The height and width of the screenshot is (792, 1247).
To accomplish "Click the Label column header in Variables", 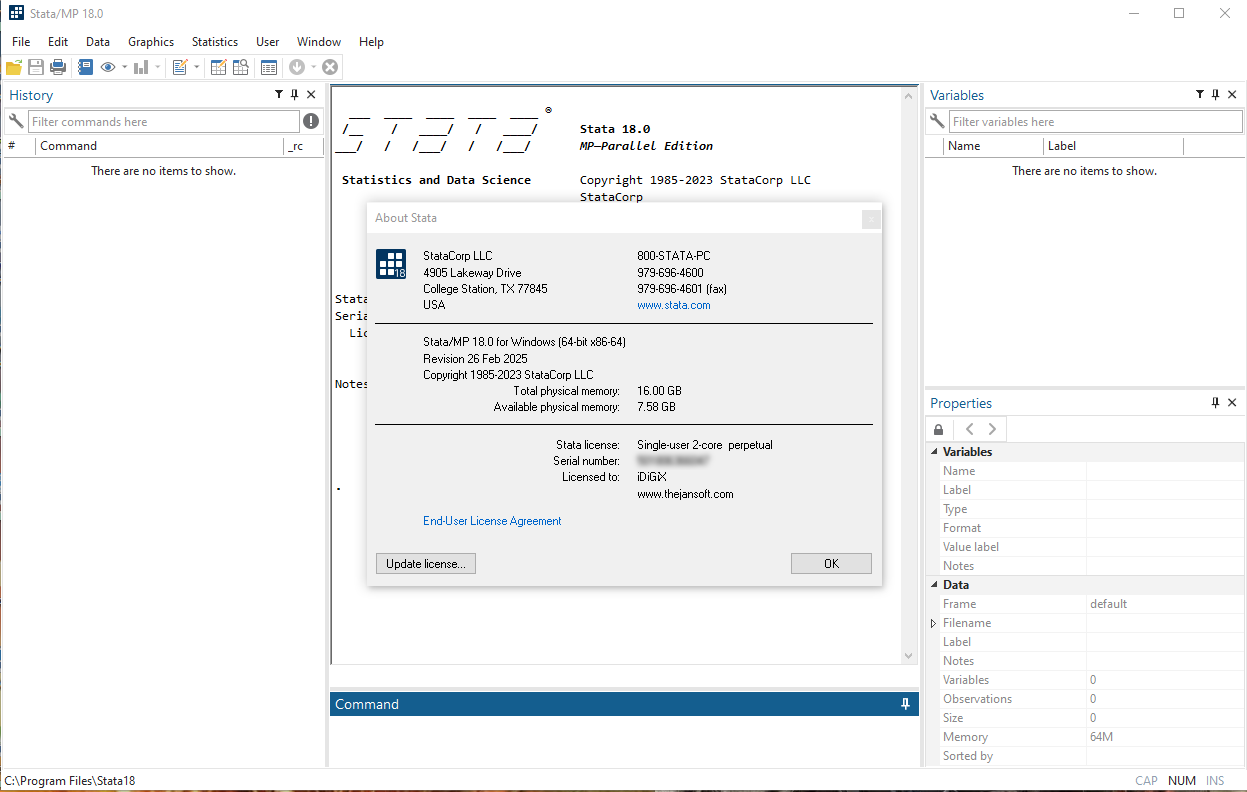I will point(1113,146).
